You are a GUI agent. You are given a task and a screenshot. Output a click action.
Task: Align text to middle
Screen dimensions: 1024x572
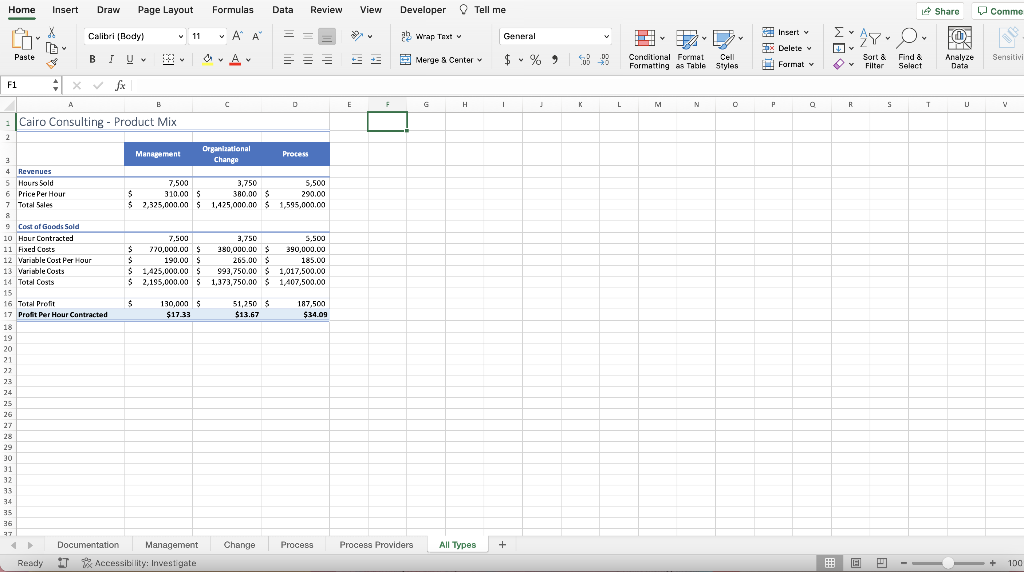[x=308, y=35]
